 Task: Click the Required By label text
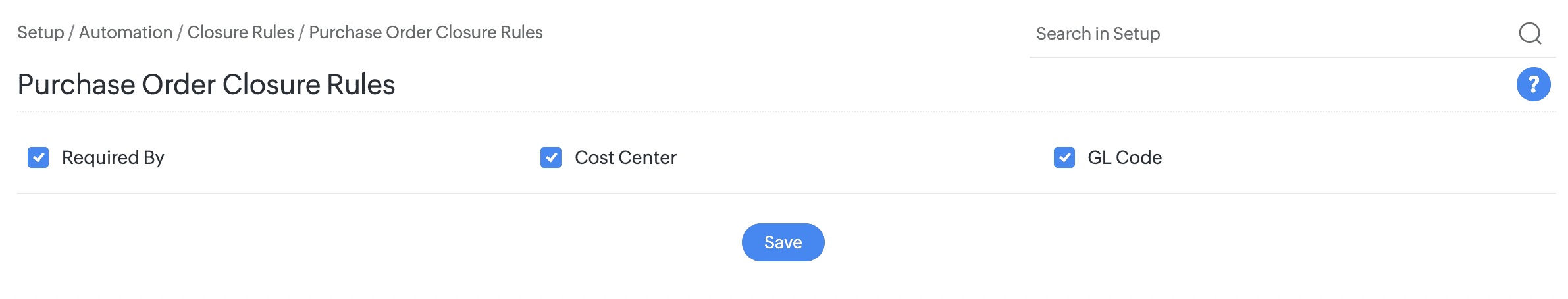[x=113, y=157]
